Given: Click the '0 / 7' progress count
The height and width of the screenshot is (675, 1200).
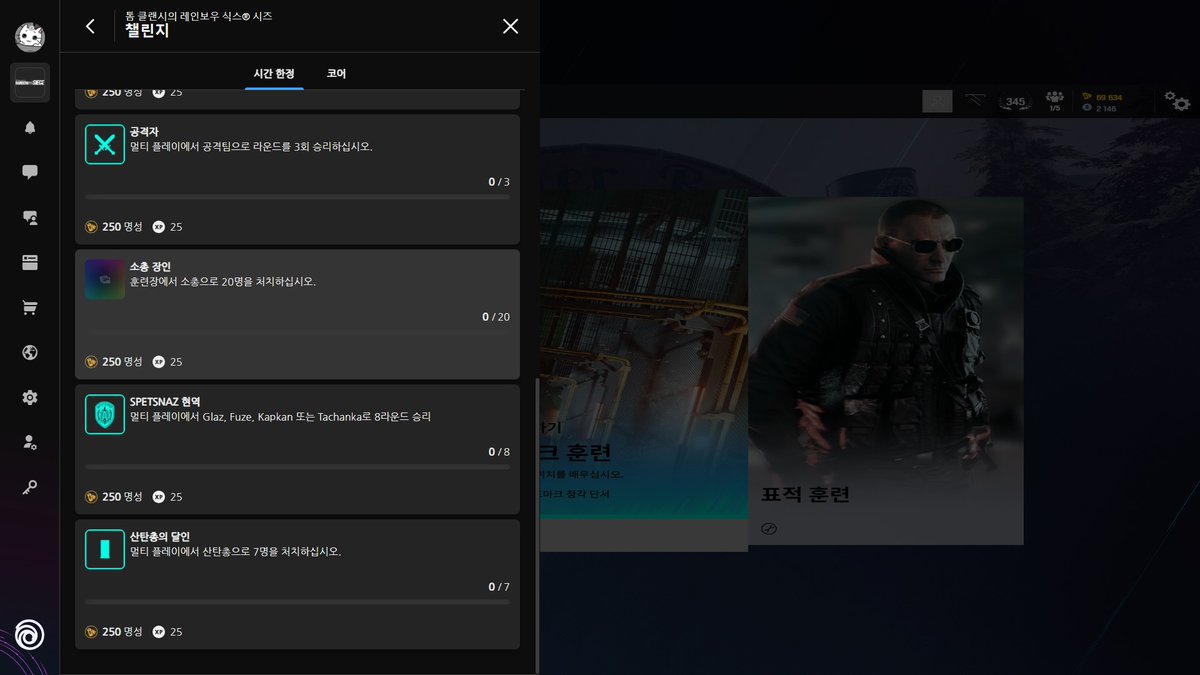Looking at the screenshot, I should tap(499, 587).
